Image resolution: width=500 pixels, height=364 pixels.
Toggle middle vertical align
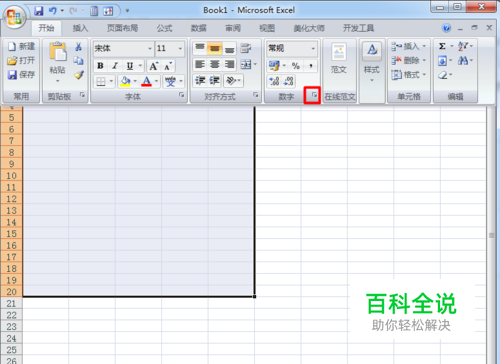pos(215,48)
